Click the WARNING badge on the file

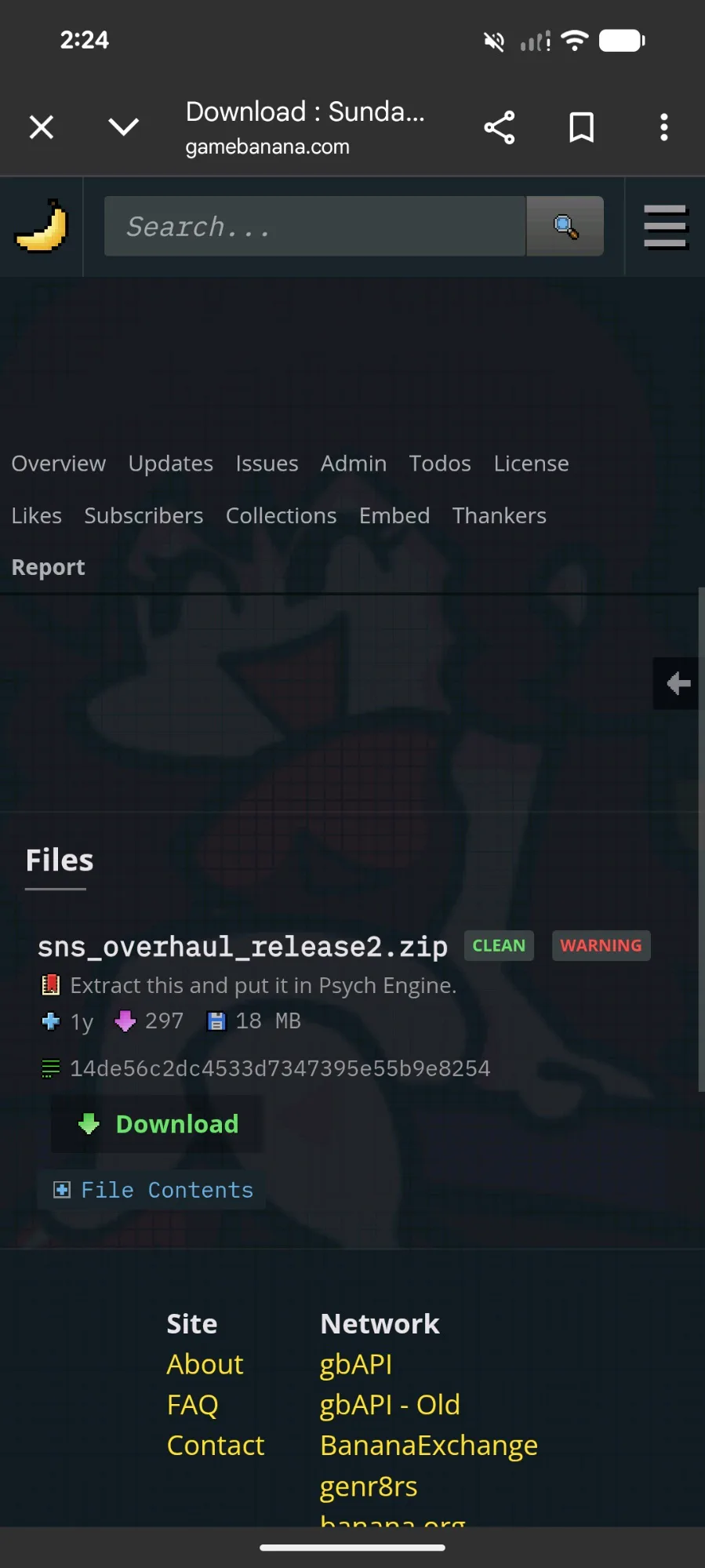click(x=601, y=945)
